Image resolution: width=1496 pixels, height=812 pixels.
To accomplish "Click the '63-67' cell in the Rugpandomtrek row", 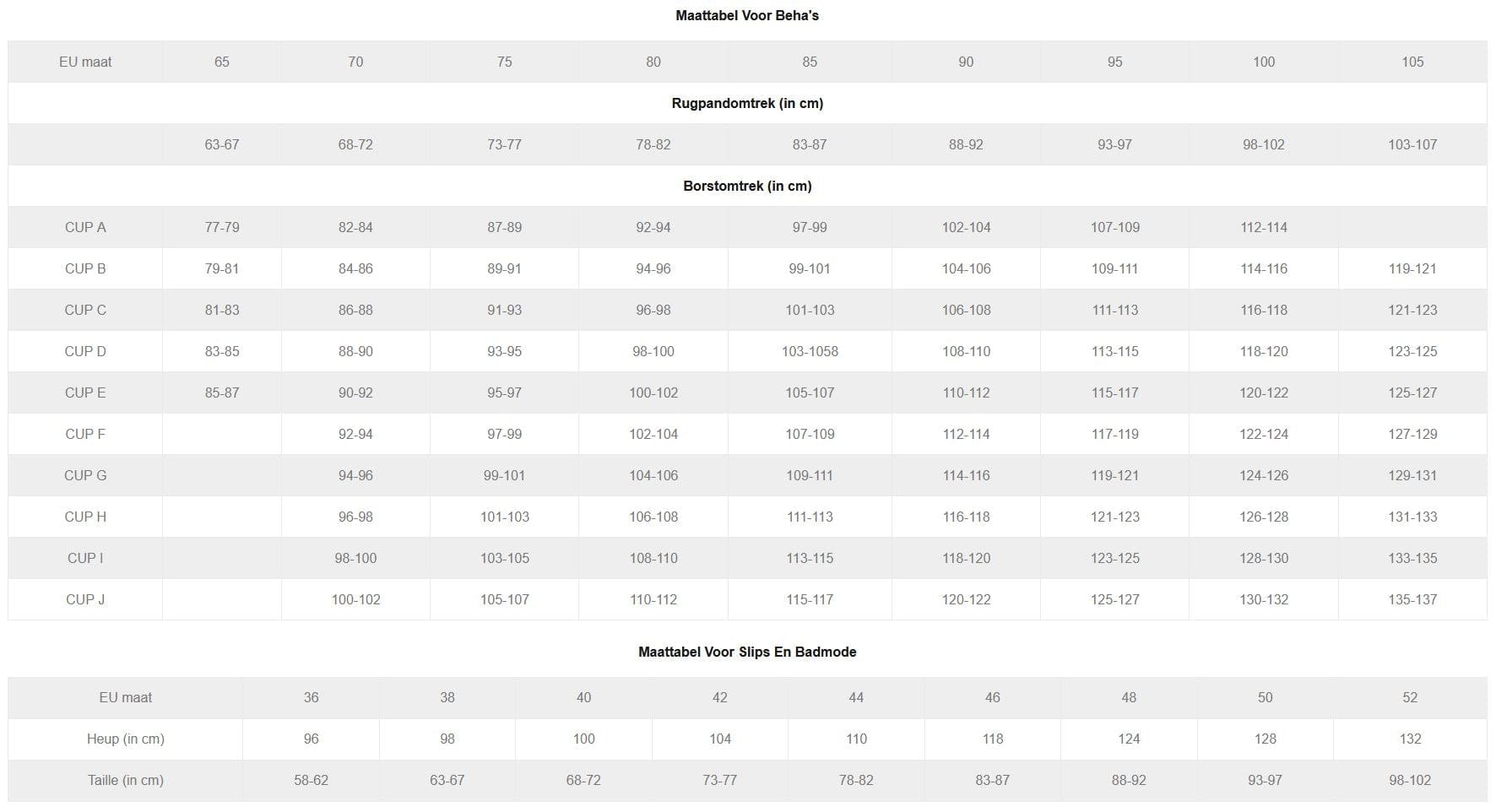I will (222, 144).
